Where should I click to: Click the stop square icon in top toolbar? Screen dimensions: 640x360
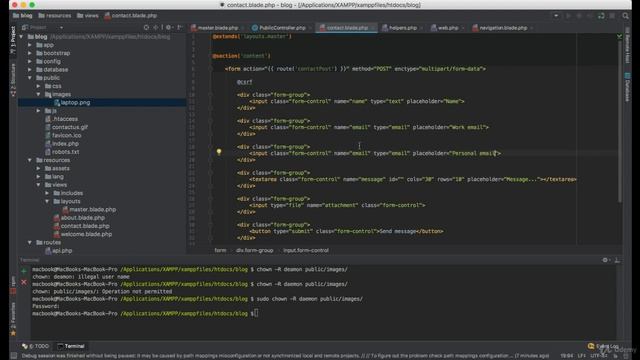[x=612, y=16]
